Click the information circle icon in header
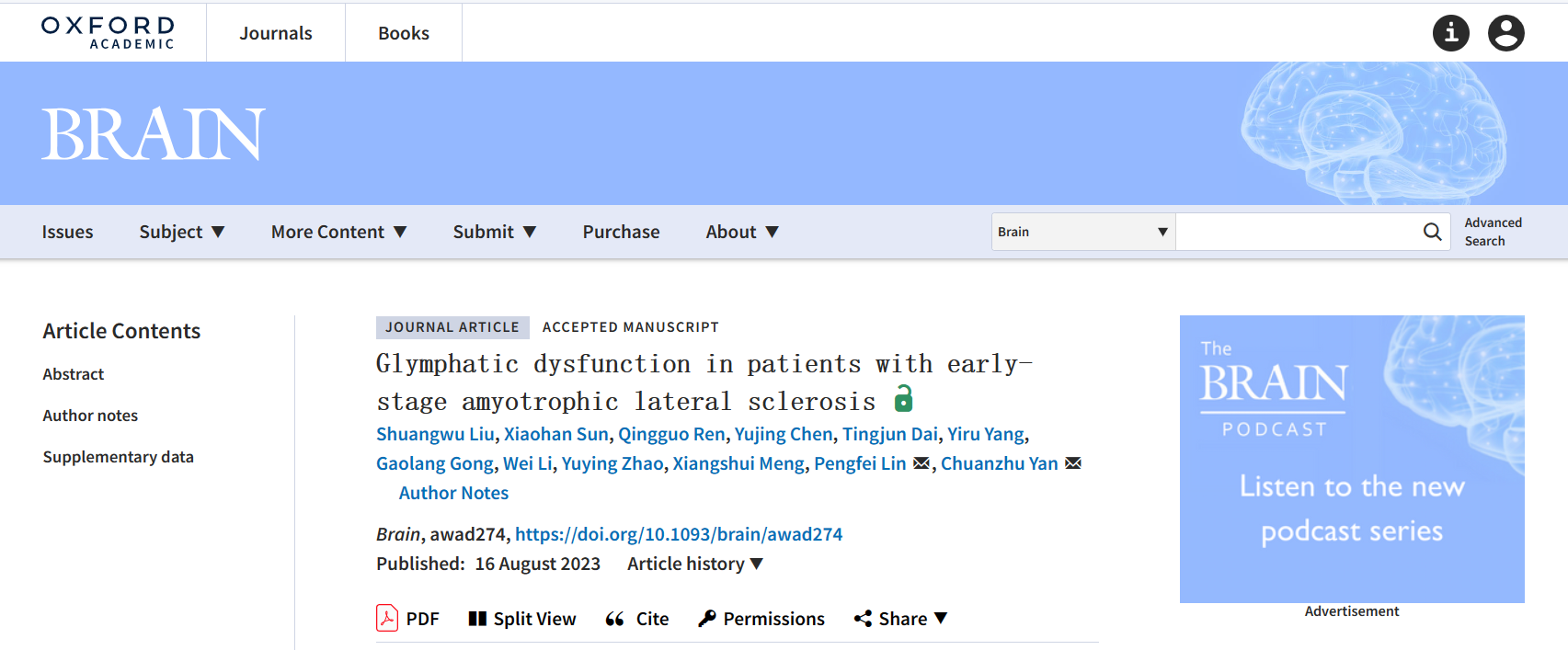This screenshot has width=1568, height=650. coord(1450,33)
